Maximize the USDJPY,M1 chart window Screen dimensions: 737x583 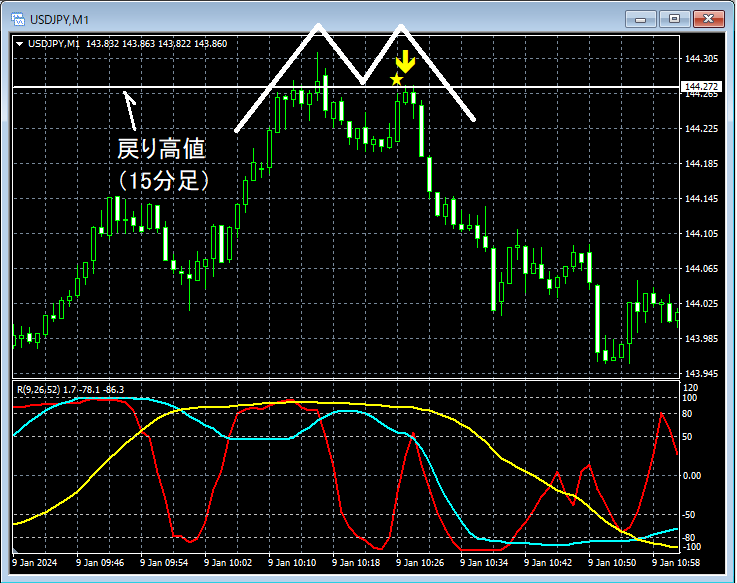(674, 19)
